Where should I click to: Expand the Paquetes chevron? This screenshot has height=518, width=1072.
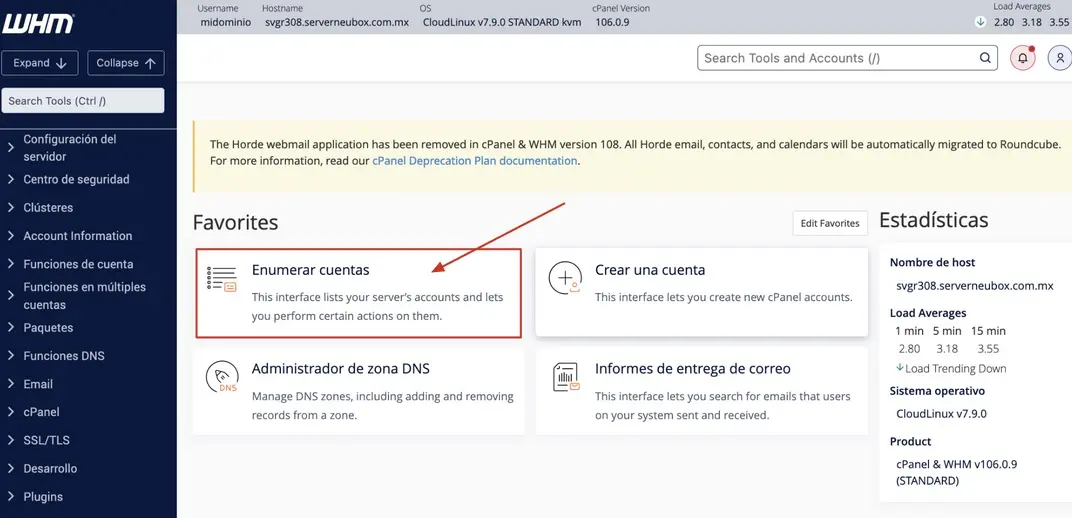[10, 327]
